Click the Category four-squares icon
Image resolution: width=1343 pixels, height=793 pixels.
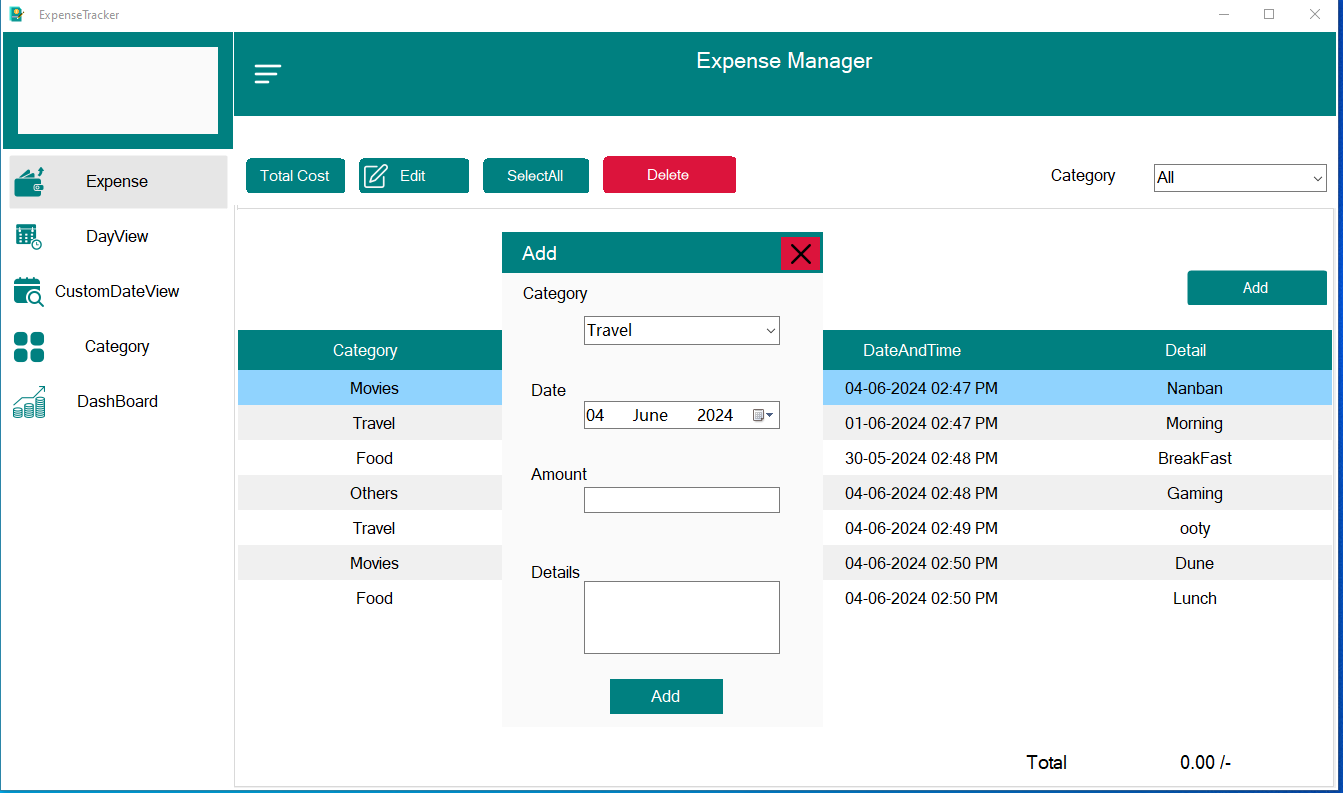pyautogui.click(x=29, y=346)
